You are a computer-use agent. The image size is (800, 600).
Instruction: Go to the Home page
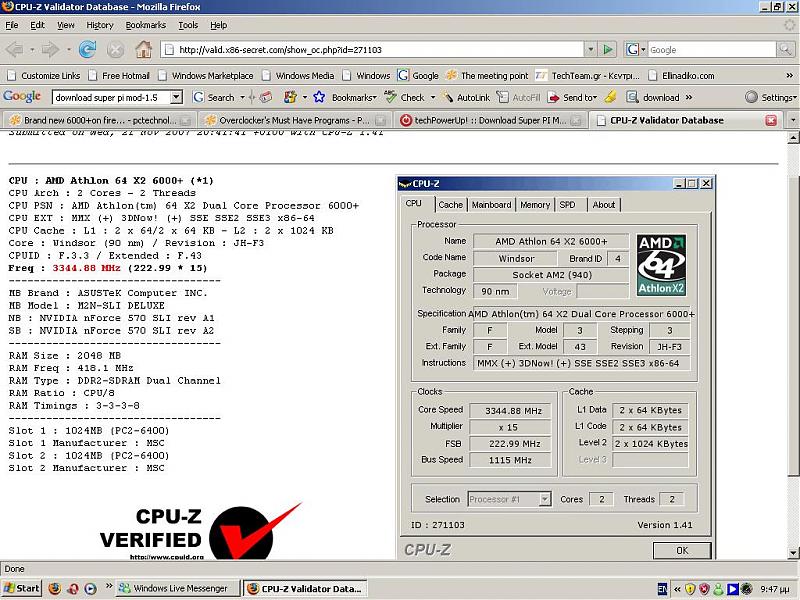tap(143, 49)
